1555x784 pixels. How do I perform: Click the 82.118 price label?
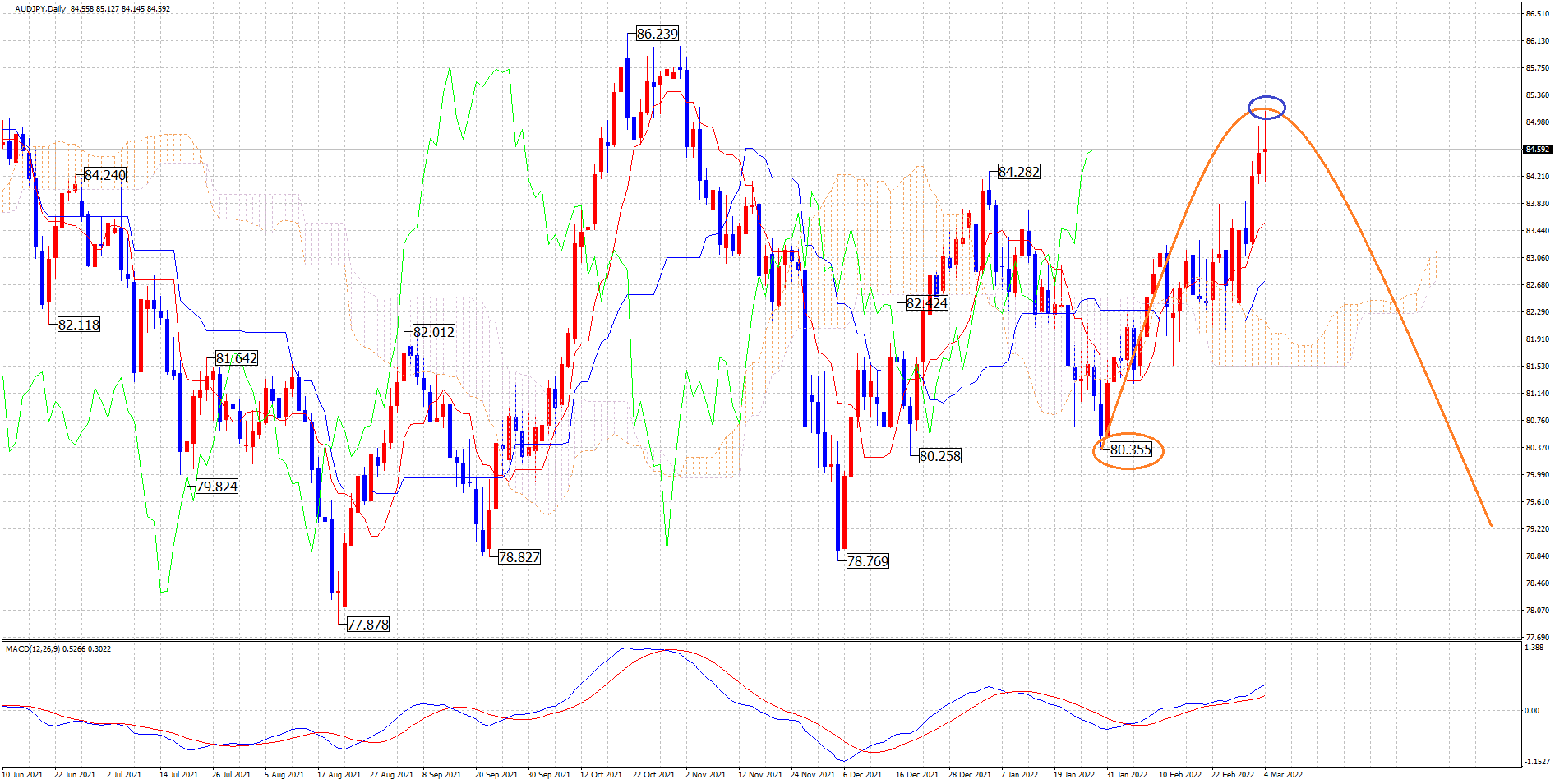(x=79, y=325)
